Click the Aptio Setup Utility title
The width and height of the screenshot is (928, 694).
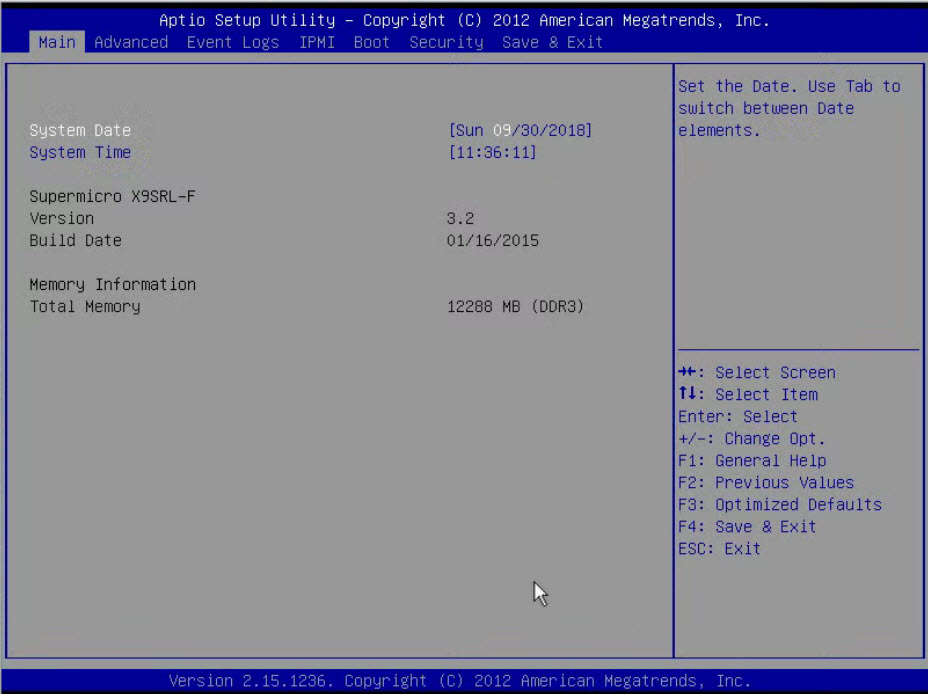[465, 21]
